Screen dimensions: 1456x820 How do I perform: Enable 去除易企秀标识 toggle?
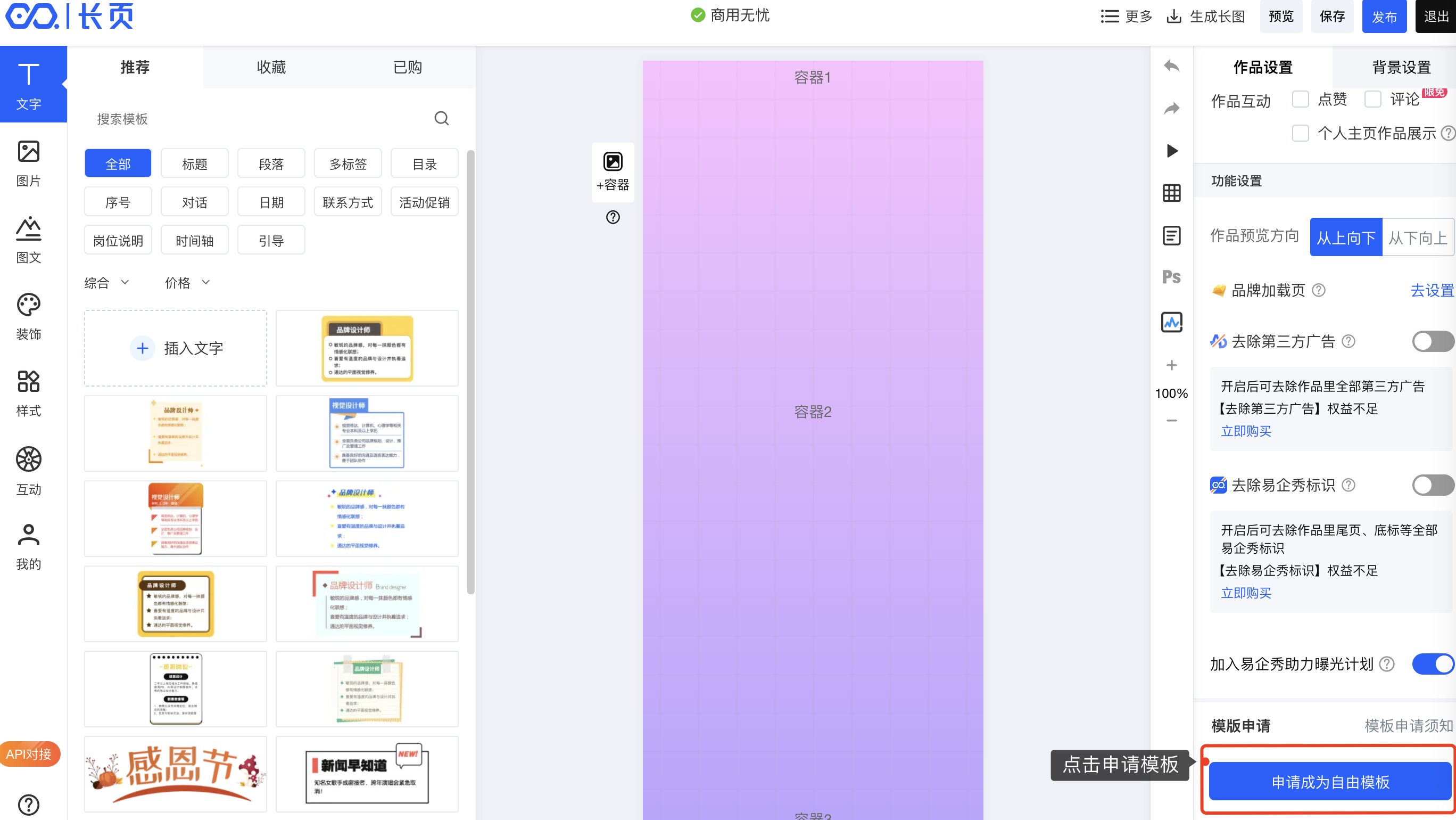(x=1433, y=485)
